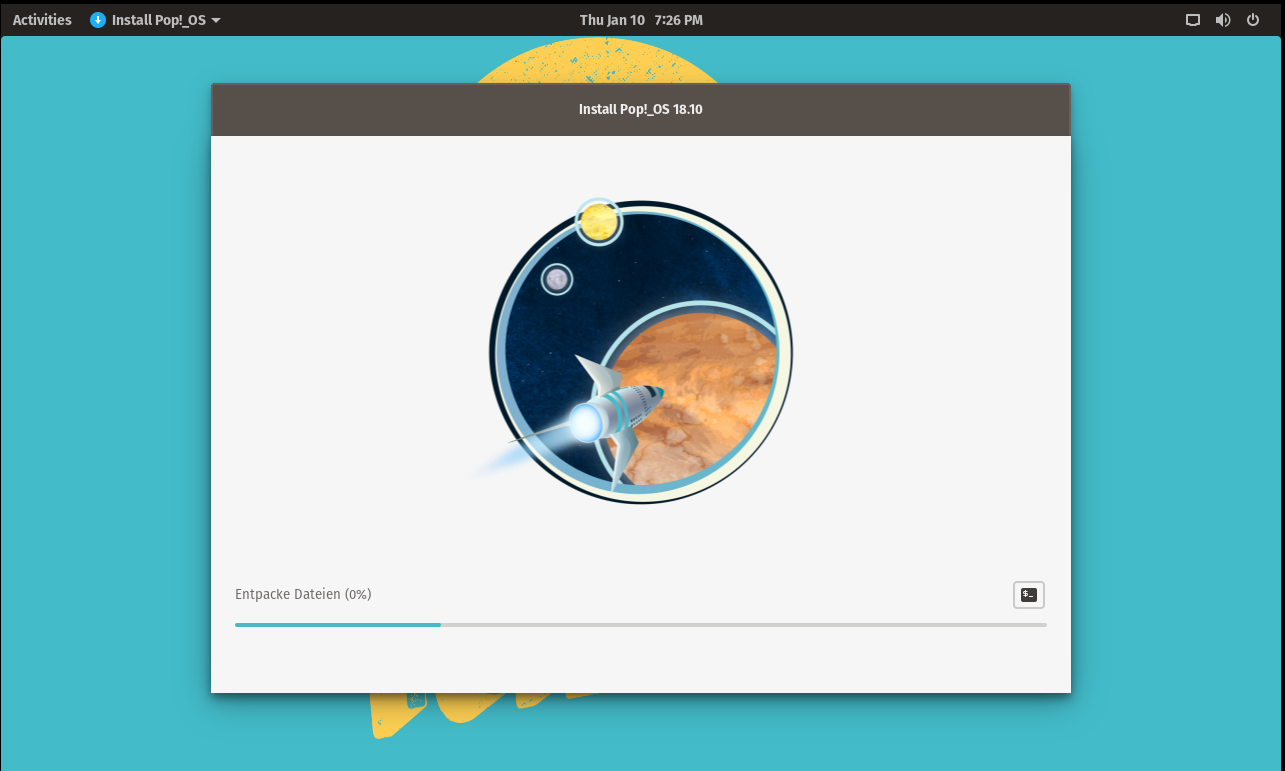Click the display icon in system tray
The height and width of the screenshot is (771, 1285).
[x=1192, y=20]
